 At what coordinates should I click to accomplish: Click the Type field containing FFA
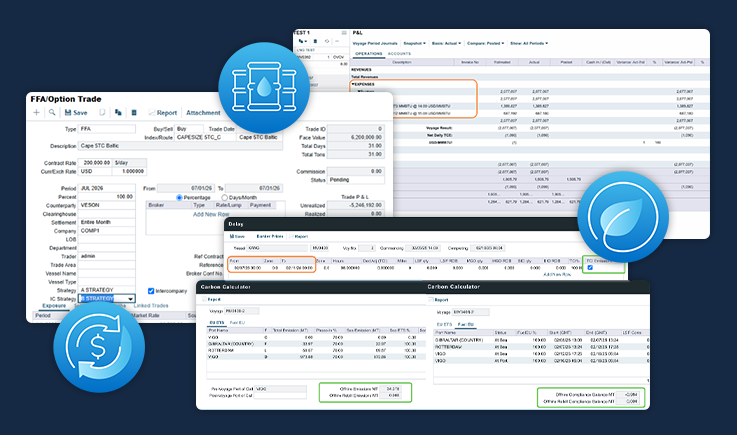(x=107, y=129)
